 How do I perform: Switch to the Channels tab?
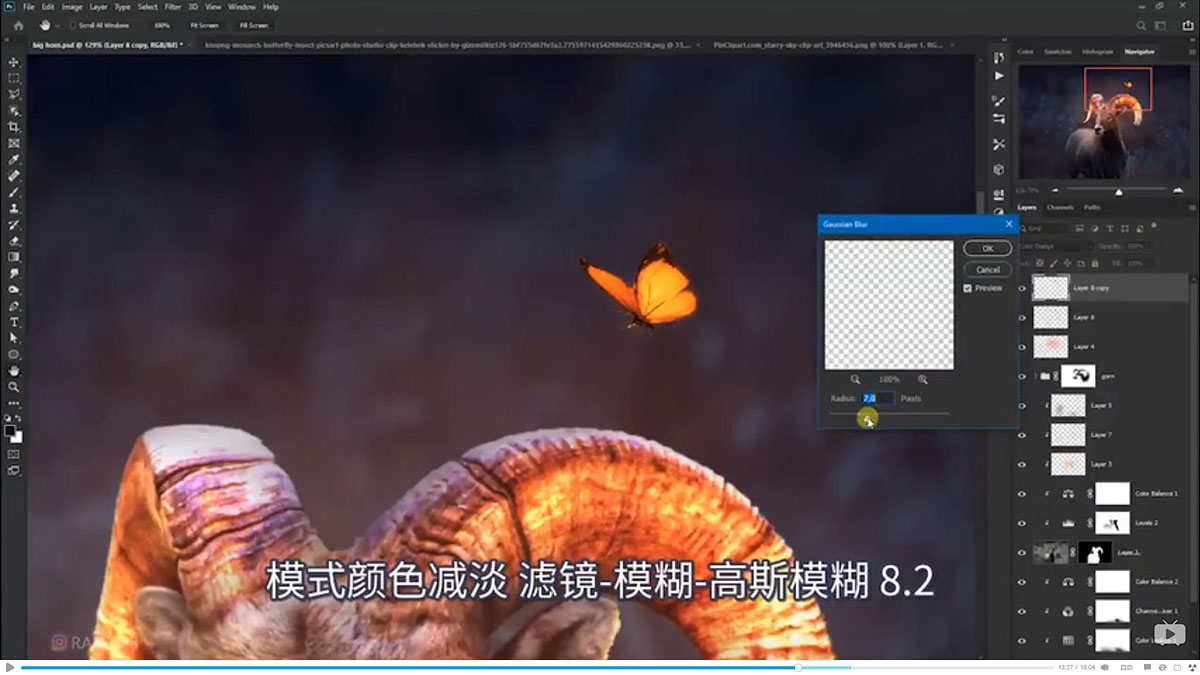coord(1062,207)
